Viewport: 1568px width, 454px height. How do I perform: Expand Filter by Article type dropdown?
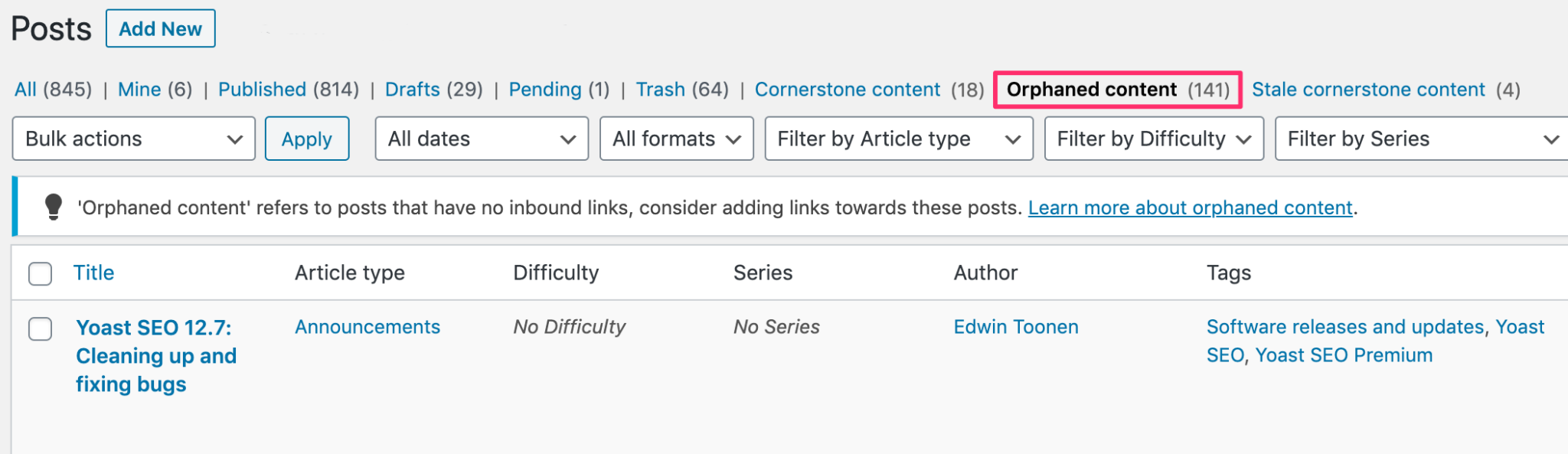pyautogui.click(x=899, y=139)
